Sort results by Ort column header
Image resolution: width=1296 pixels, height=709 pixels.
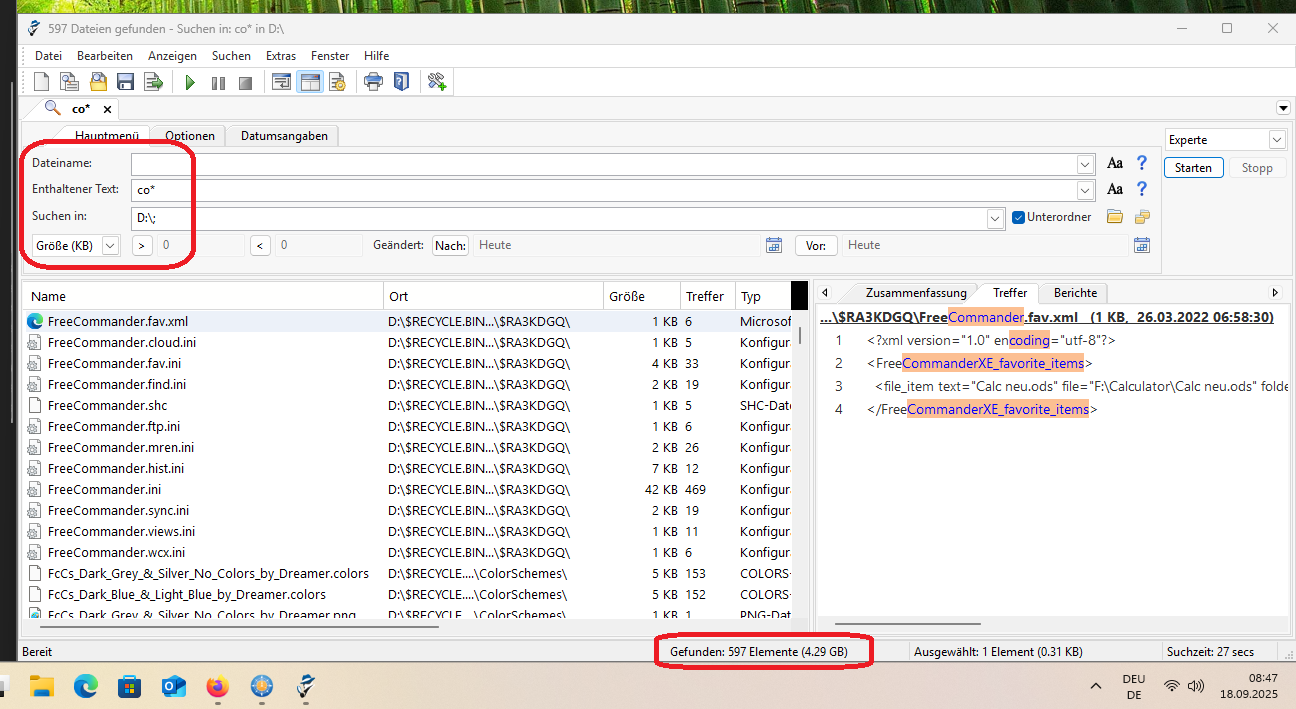[494, 296]
